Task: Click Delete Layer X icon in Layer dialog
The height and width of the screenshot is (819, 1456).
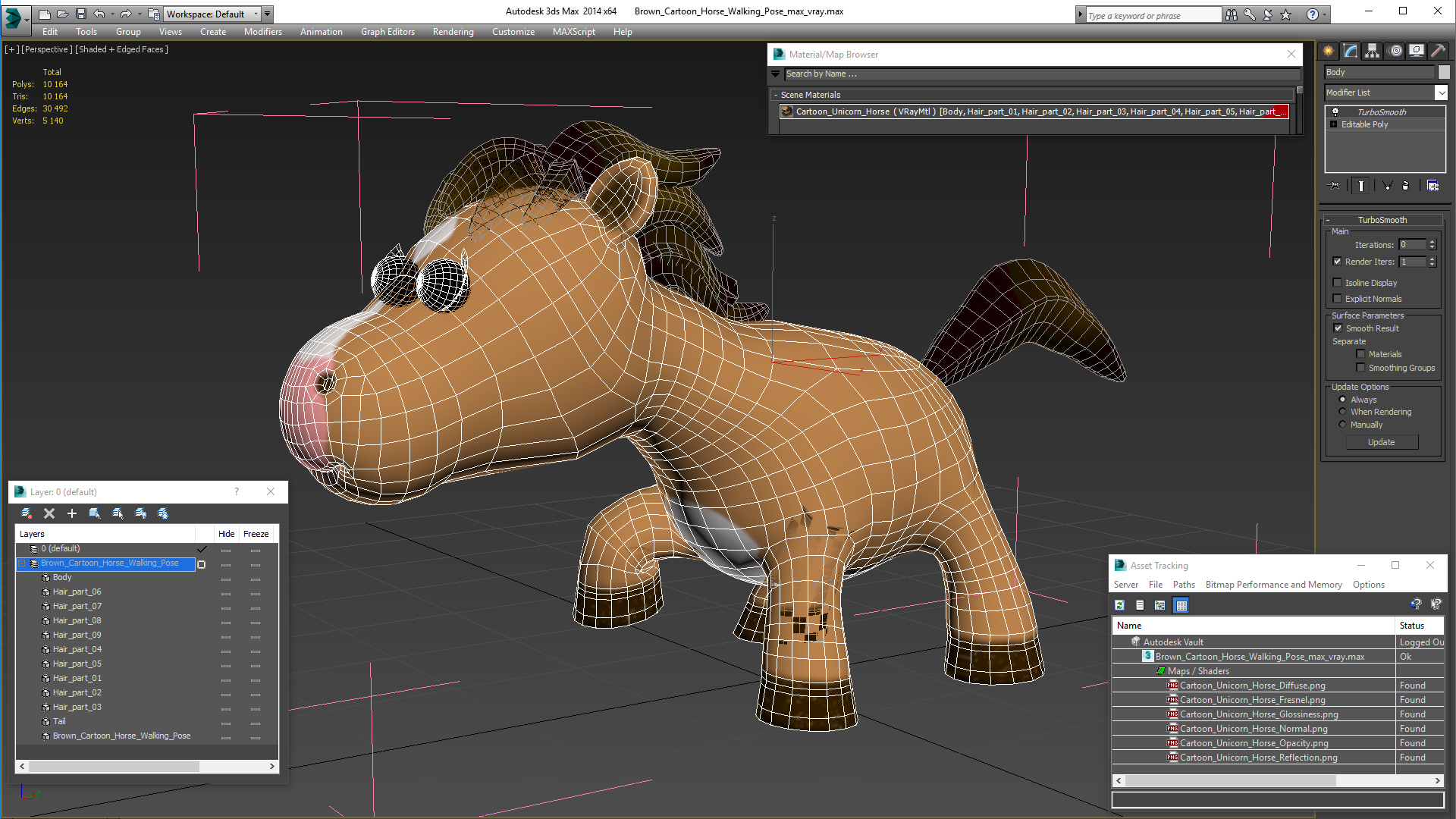Action: [x=49, y=513]
